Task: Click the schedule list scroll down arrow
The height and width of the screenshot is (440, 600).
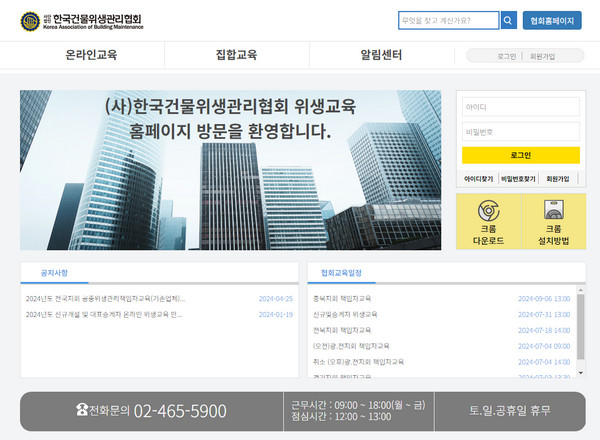Action: pyautogui.click(x=580, y=373)
